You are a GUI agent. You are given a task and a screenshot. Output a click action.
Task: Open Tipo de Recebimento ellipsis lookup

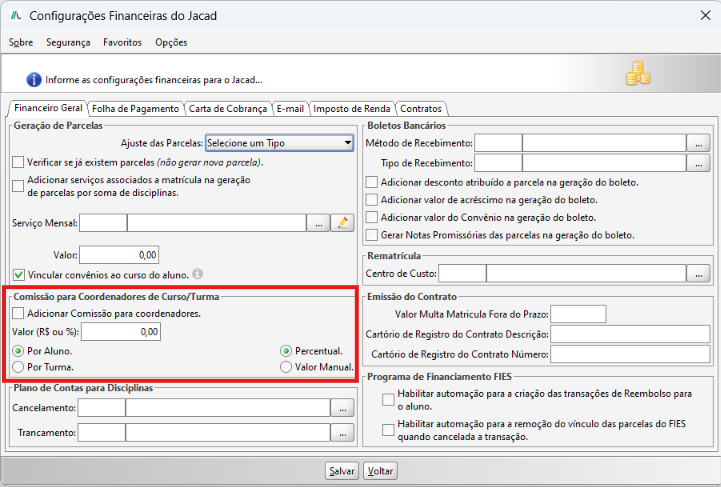(698, 163)
